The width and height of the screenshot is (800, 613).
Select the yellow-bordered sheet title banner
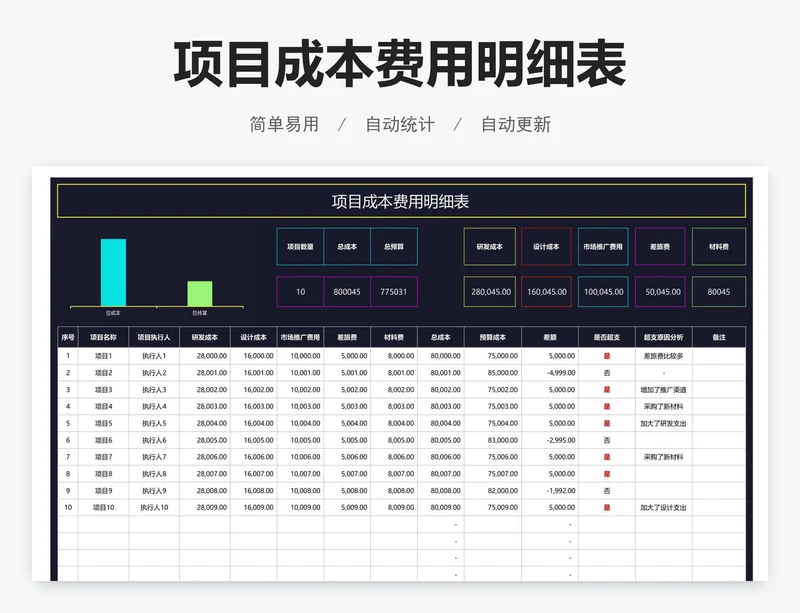401,201
